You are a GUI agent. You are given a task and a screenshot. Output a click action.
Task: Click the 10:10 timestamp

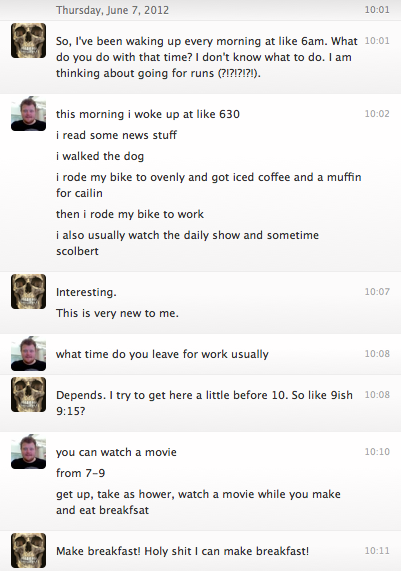pos(377,452)
